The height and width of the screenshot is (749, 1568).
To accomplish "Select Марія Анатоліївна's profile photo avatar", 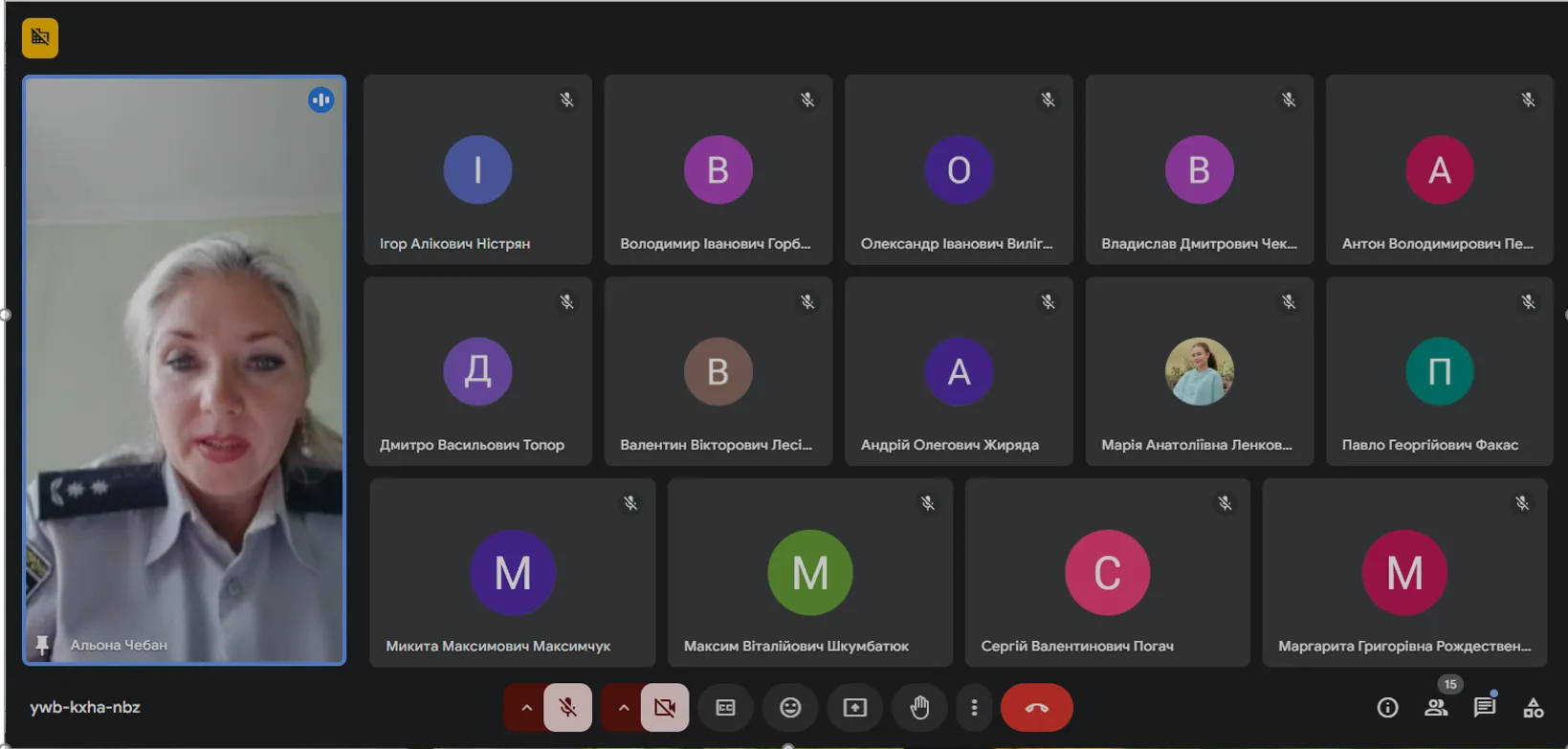I will tap(1200, 371).
